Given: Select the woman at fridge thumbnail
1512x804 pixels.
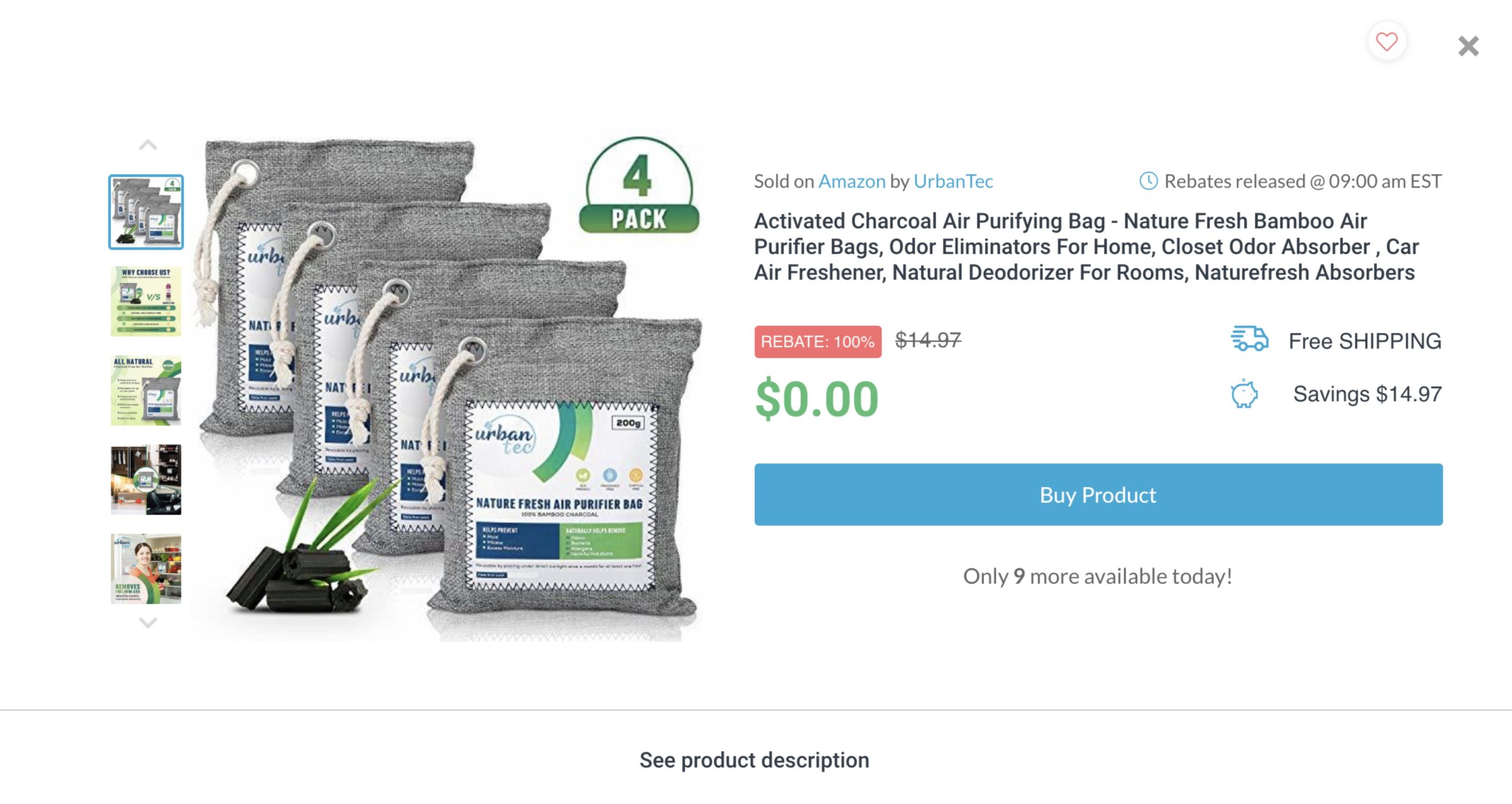Looking at the screenshot, I should point(146,569).
